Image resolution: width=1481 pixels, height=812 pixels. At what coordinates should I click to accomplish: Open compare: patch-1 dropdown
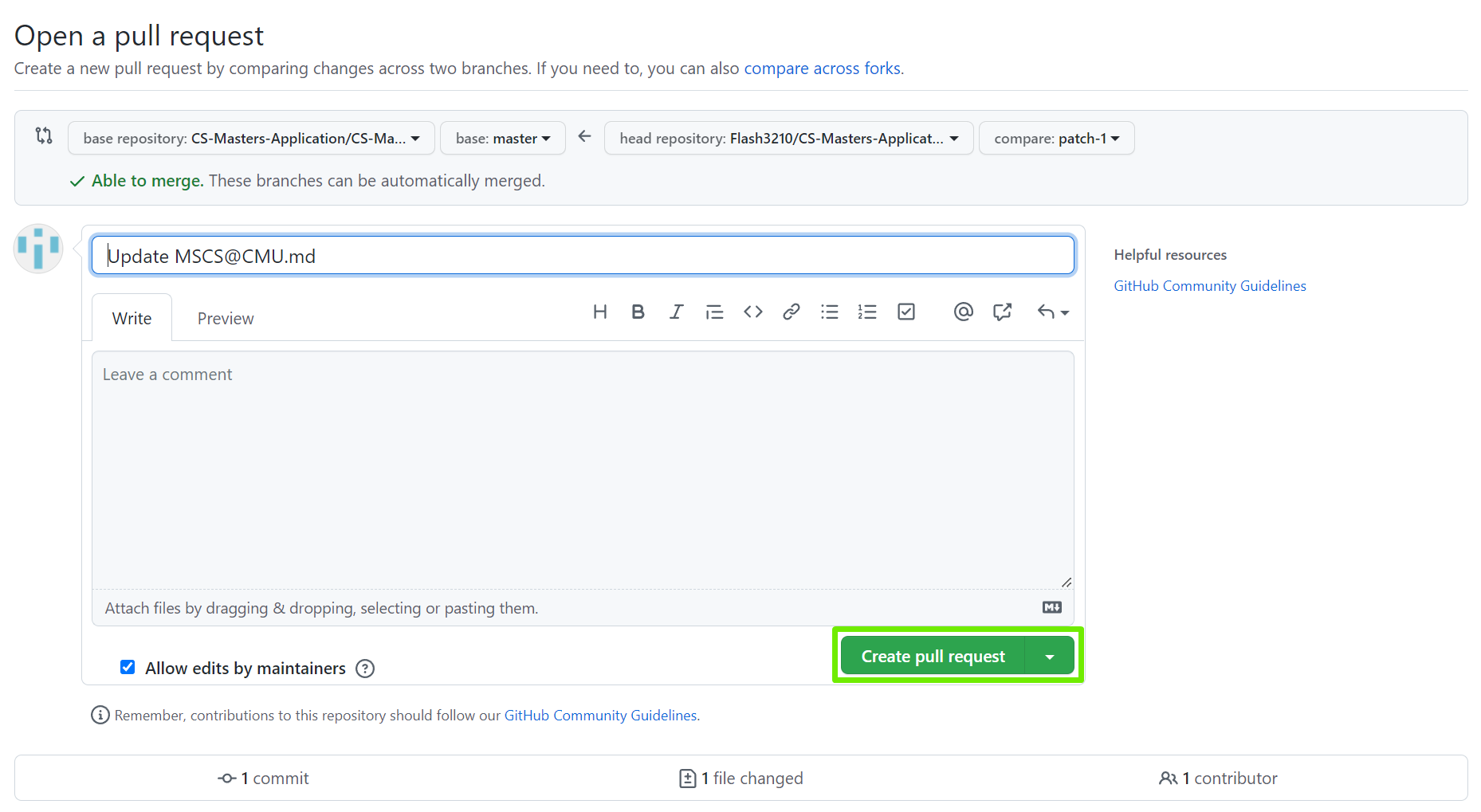click(1057, 138)
